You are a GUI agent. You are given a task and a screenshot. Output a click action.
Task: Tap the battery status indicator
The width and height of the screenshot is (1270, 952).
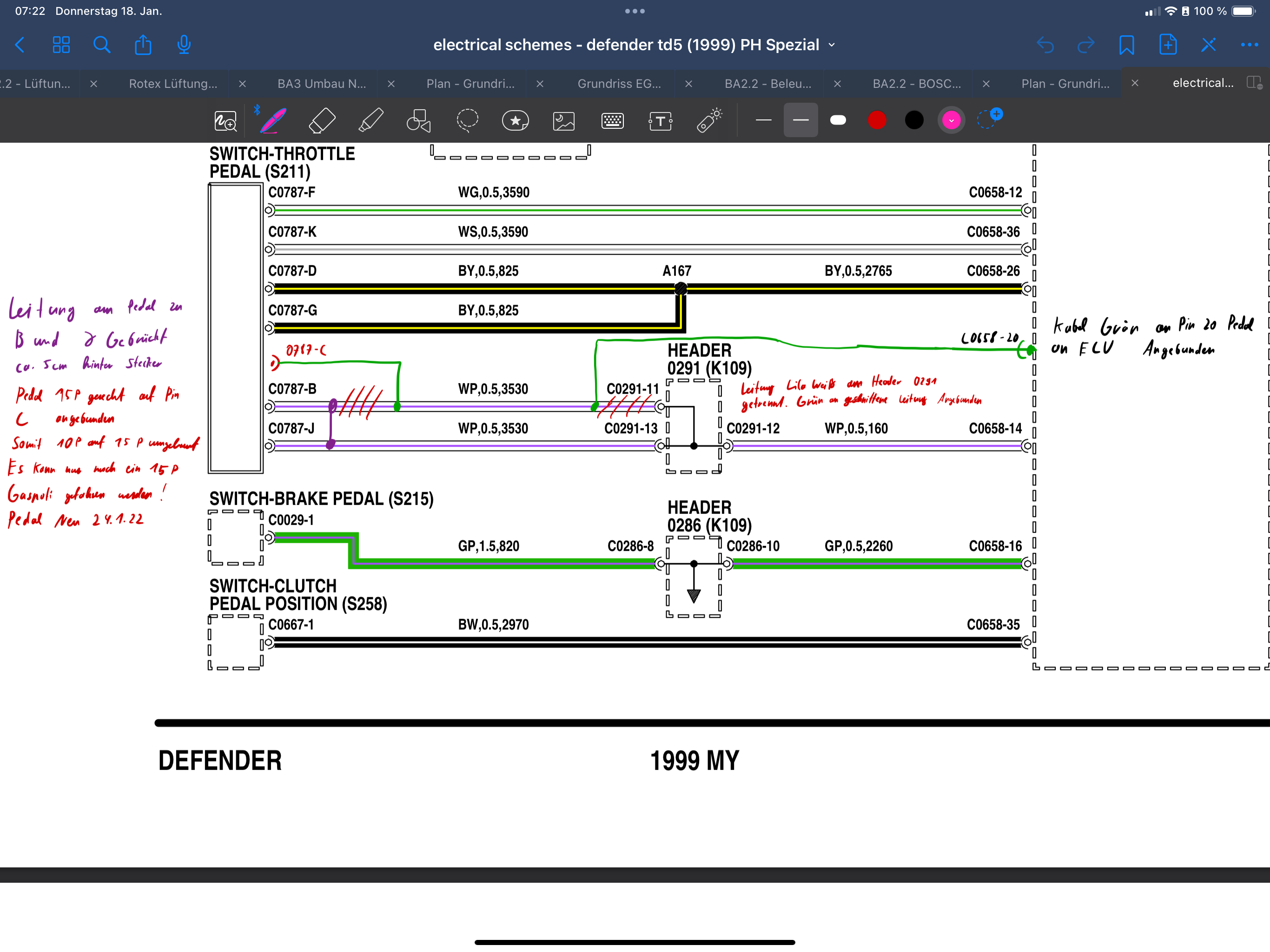pos(1243,12)
